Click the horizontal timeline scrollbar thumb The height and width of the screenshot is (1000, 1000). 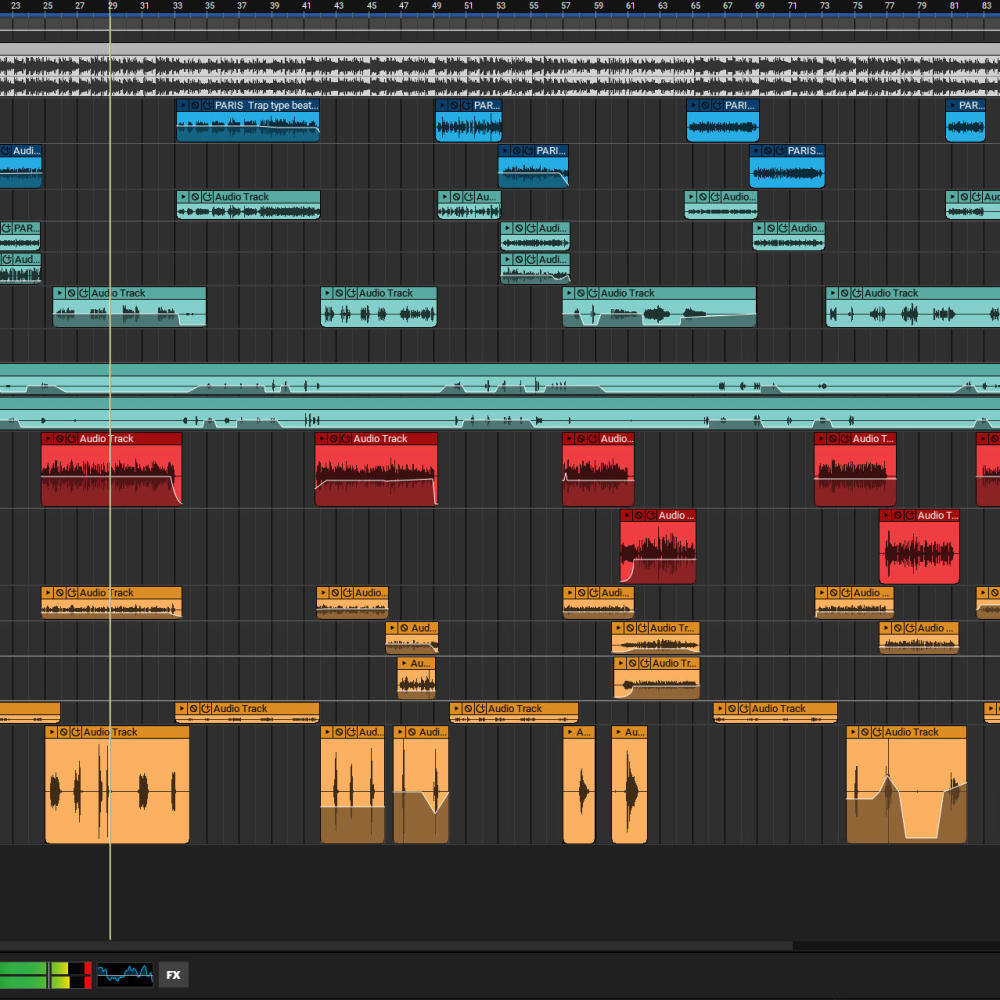coord(395,946)
